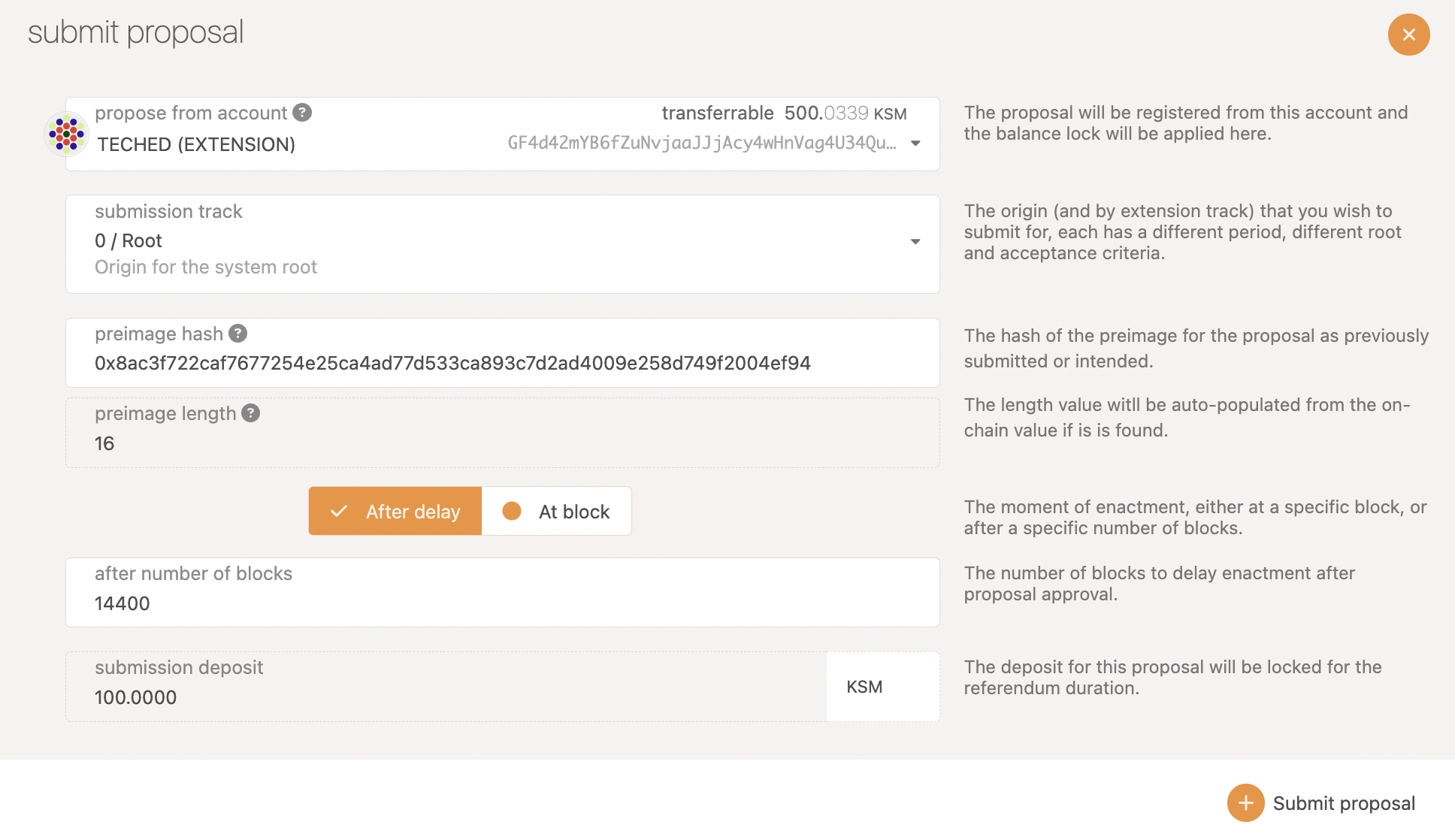Screen dimensions: 1455x840
Task: Select the After delay enactment option
Action: tap(412, 512)
